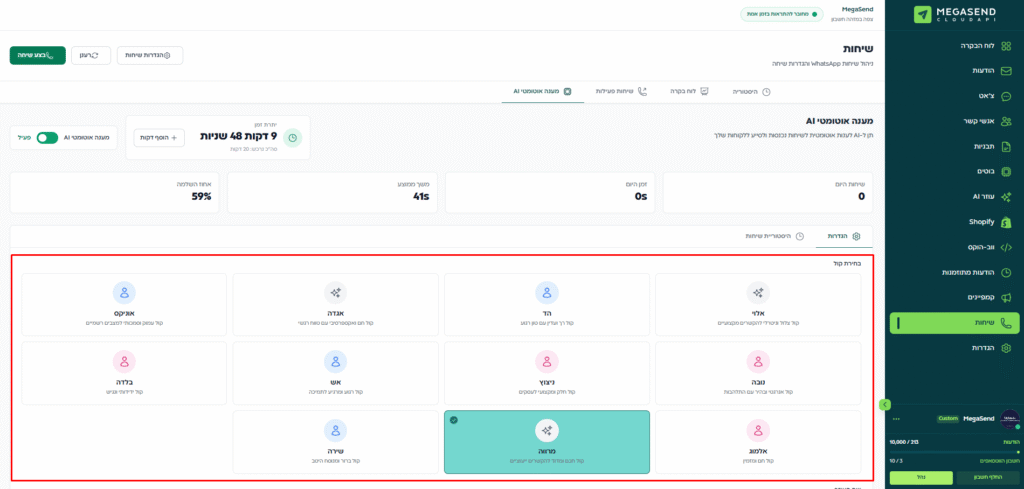Toggle the מענה אוטומטי AI switch

47,138
